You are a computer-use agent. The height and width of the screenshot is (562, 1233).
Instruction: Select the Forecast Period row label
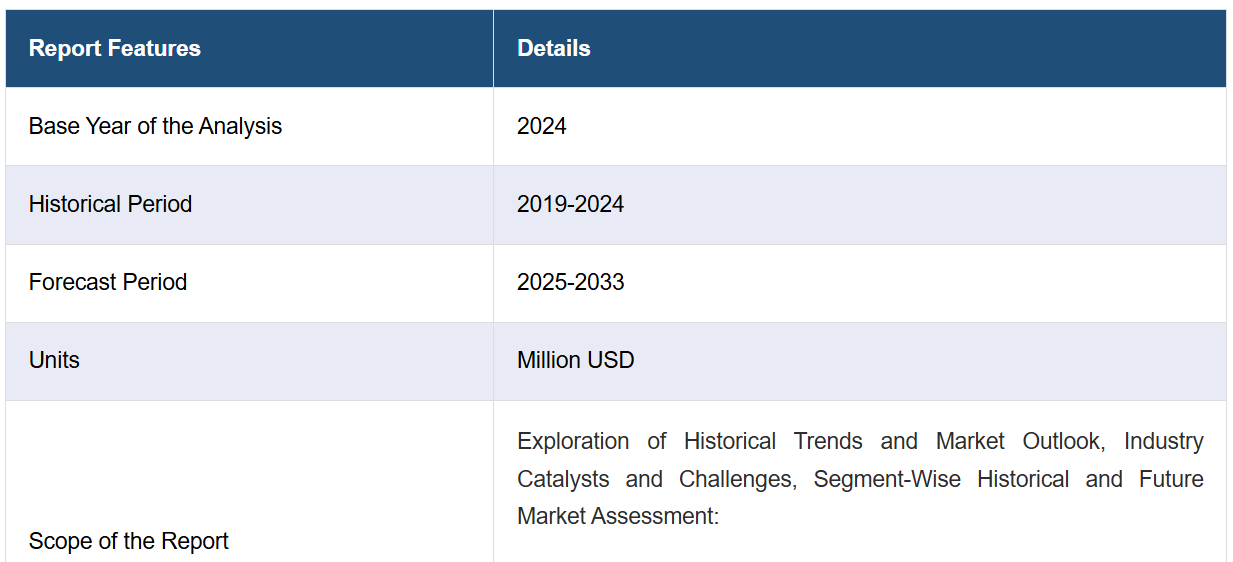pyautogui.click(x=108, y=282)
